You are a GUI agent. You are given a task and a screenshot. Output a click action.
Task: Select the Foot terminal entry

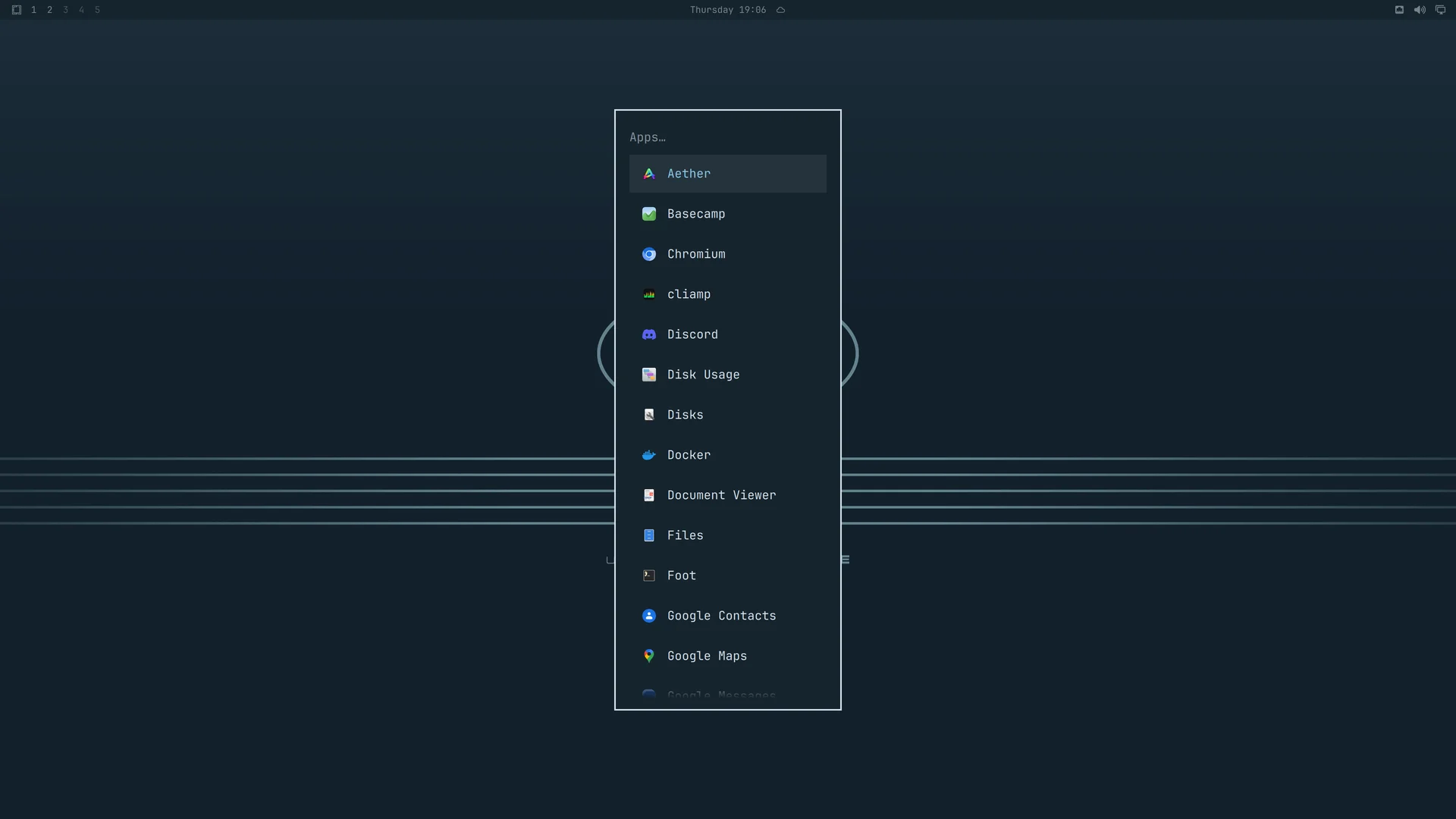click(x=727, y=576)
